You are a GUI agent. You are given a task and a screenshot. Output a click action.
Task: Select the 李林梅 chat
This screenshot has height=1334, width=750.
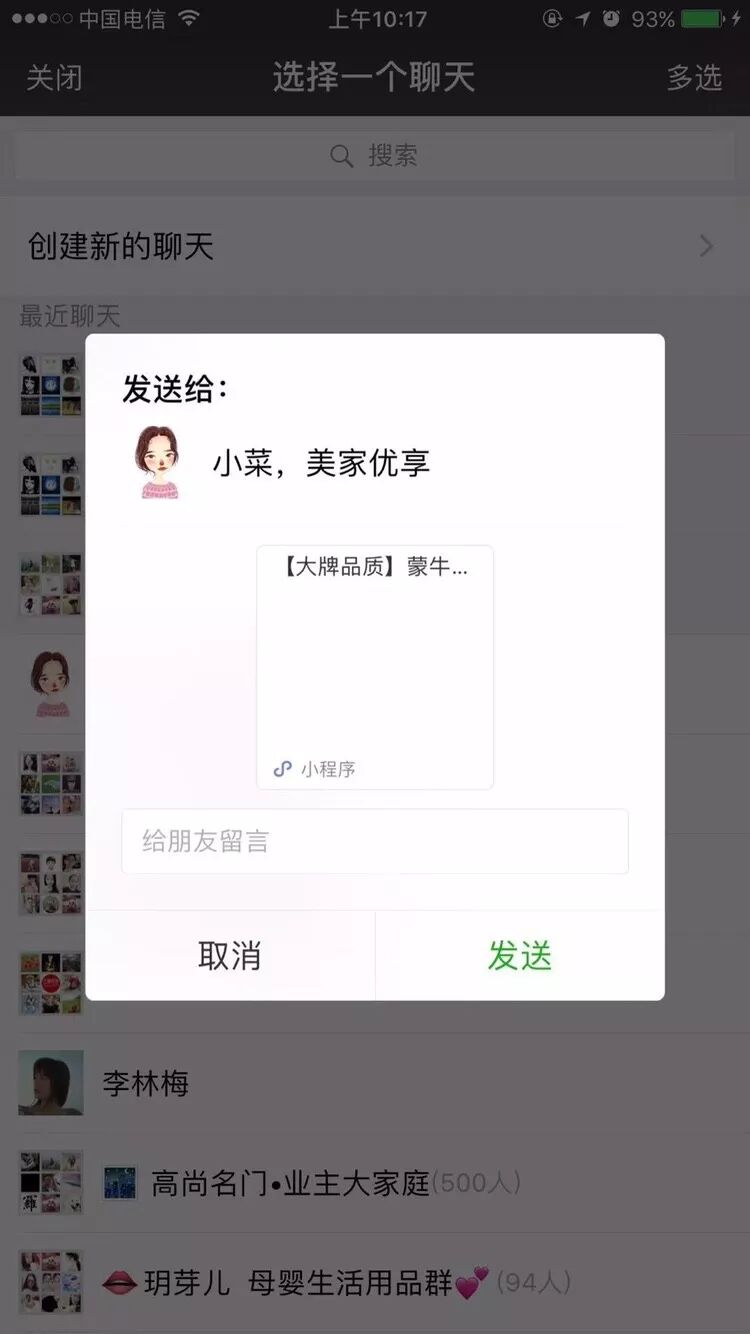tap(375, 1083)
